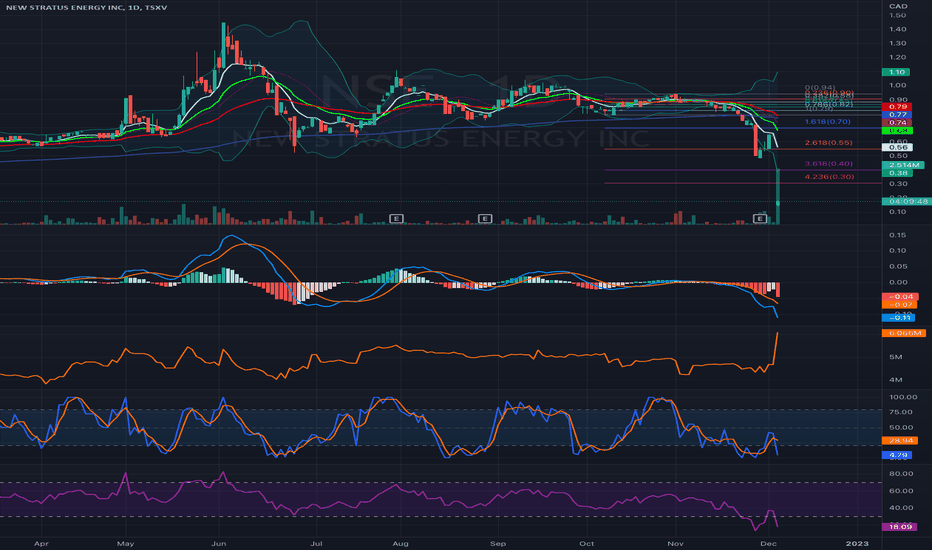Screen dimensions: 932x550
Task: Select the green 1.10 price label
Action: [x=896, y=72]
